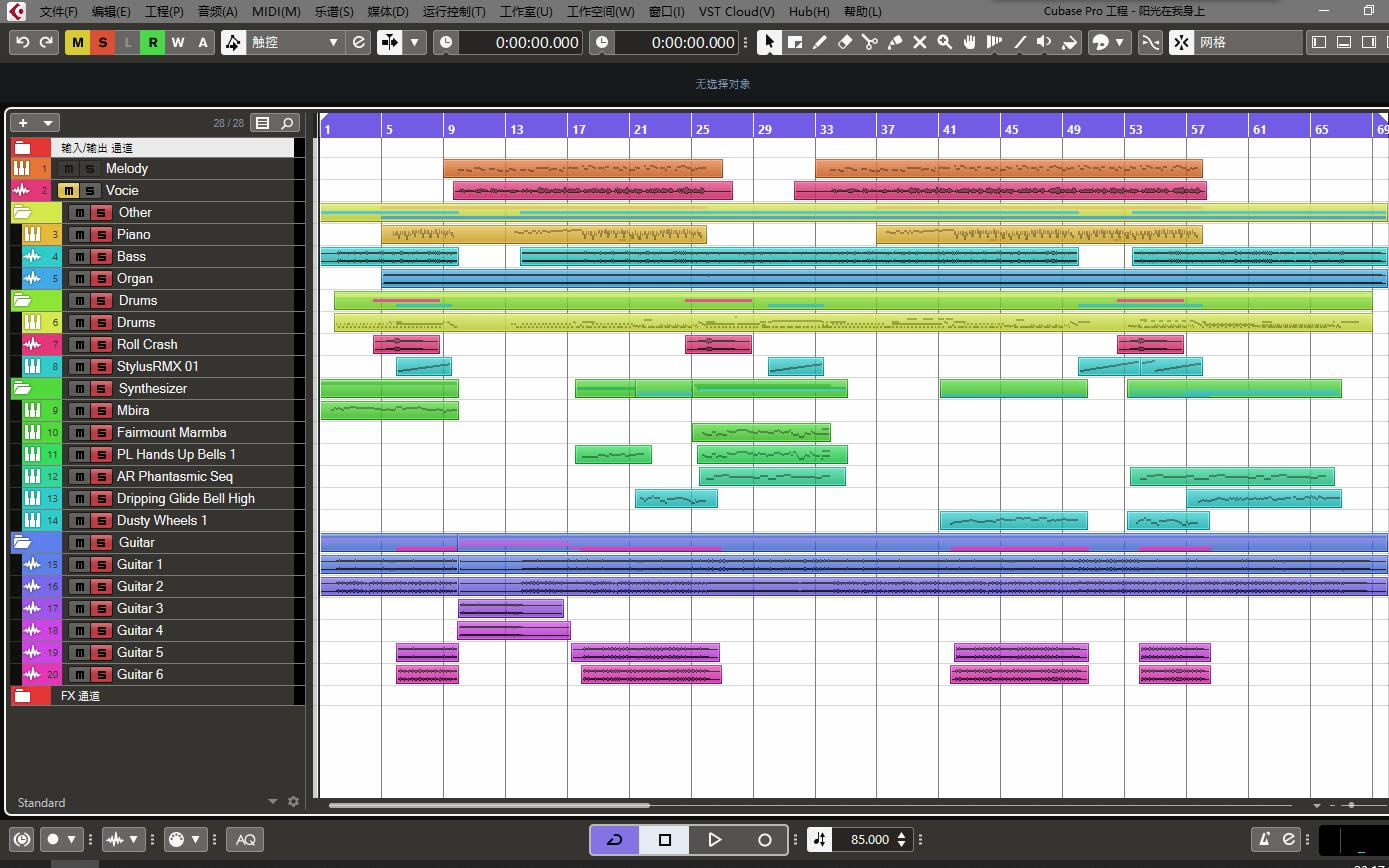
Task: Open the 编辑(E) menu
Action: pyautogui.click(x=111, y=11)
